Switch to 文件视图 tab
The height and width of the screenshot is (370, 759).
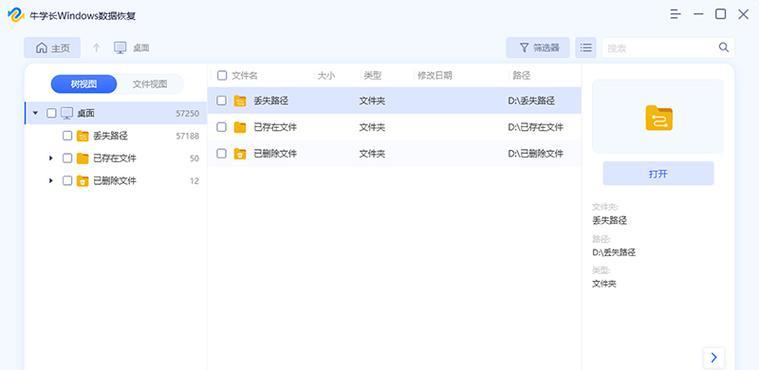(x=150, y=84)
